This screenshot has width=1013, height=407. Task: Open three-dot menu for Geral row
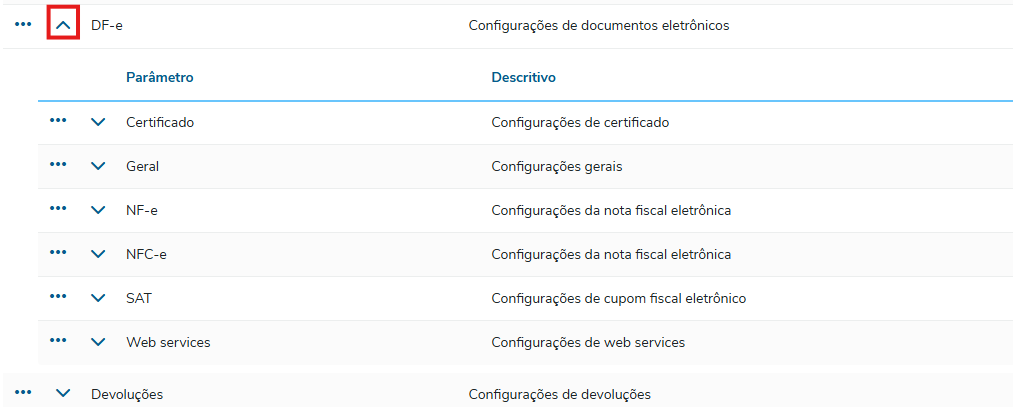point(58,165)
